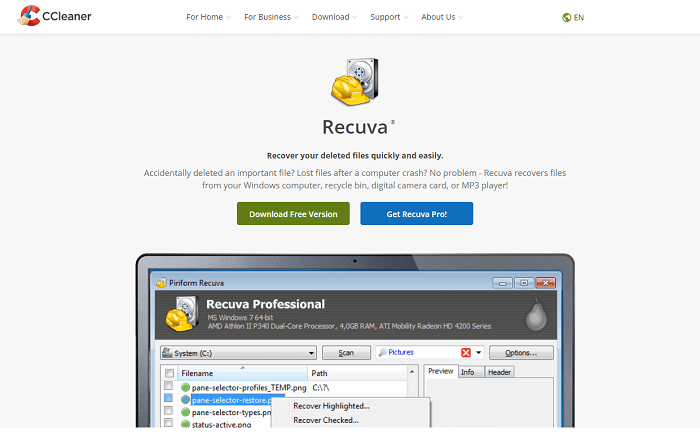
Task: Choose Recover Highlighted... from context menu
Action: pos(331,406)
